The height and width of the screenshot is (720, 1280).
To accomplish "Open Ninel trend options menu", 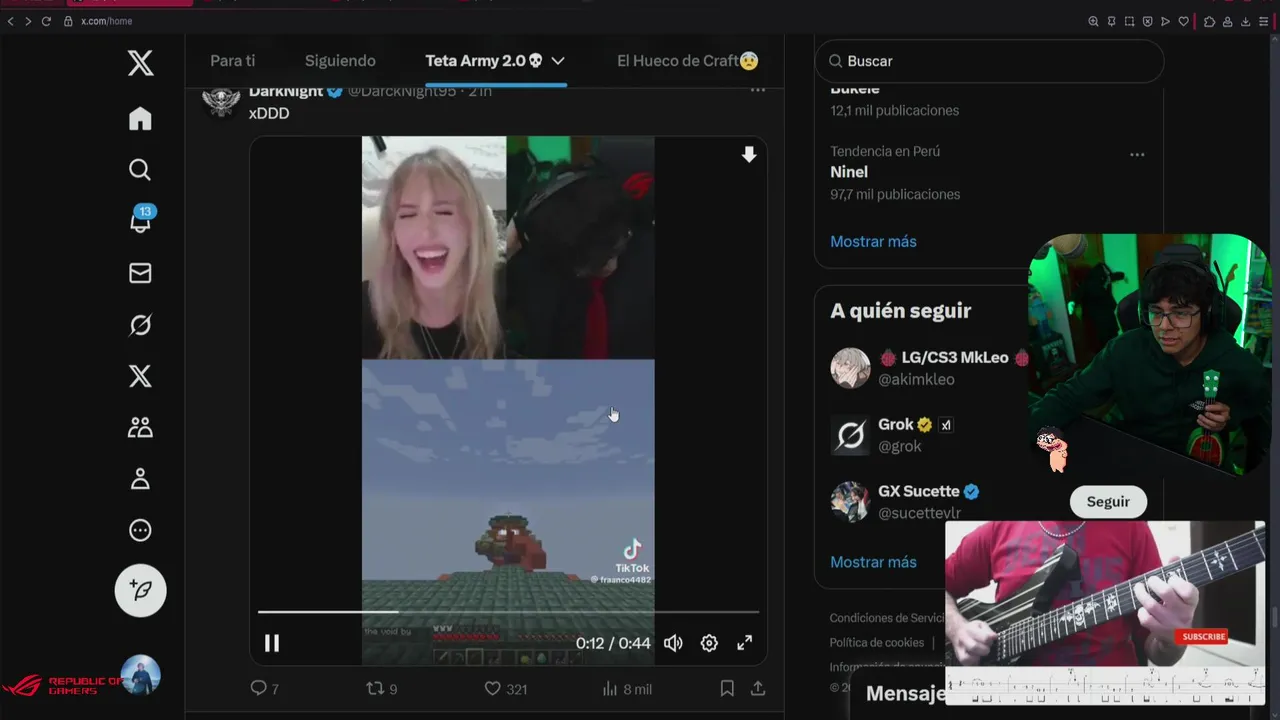I will coord(1137,155).
